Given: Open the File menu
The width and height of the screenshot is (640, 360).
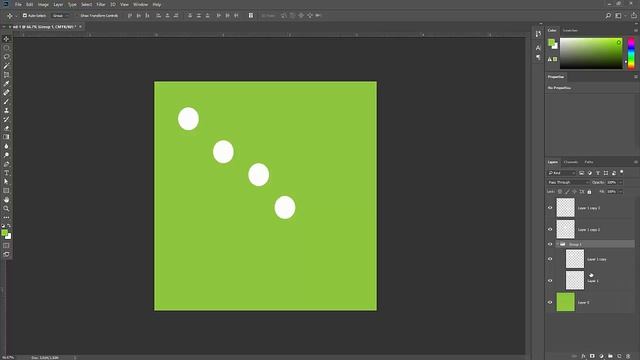Looking at the screenshot, I should coord(18,4).
